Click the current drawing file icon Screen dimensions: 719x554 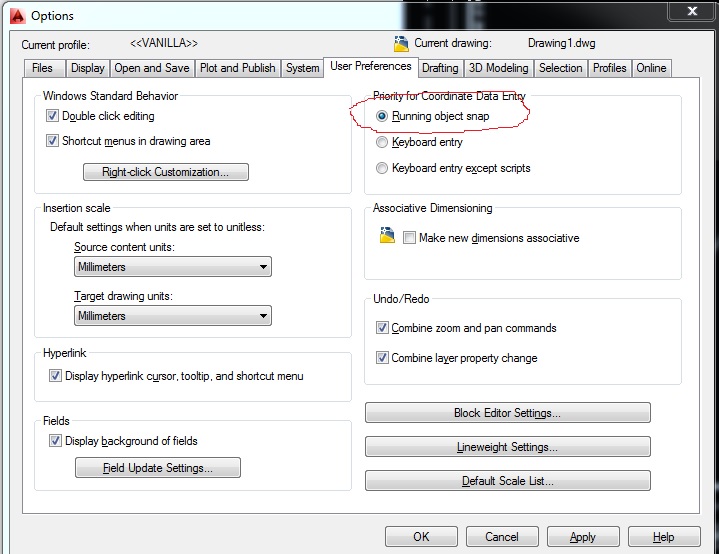(x=402, y=43)
